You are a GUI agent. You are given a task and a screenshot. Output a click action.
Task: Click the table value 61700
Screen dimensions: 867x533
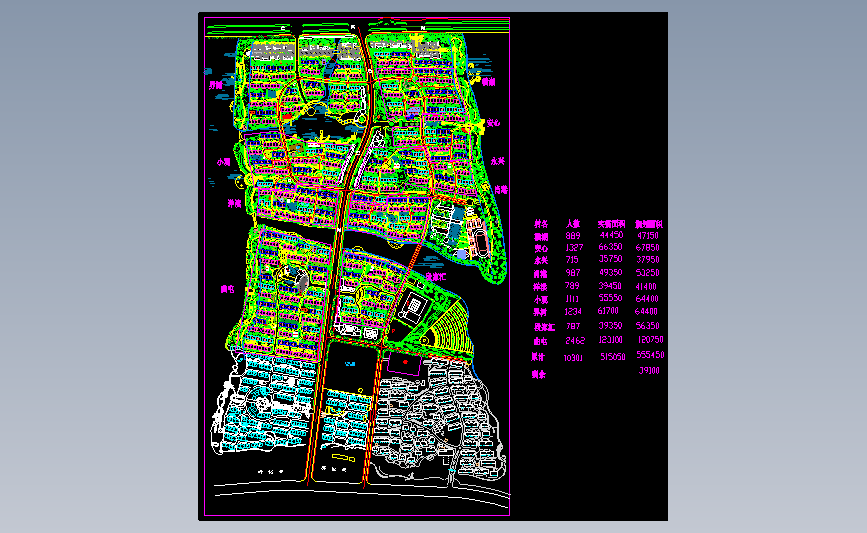[x=608, y=311]
